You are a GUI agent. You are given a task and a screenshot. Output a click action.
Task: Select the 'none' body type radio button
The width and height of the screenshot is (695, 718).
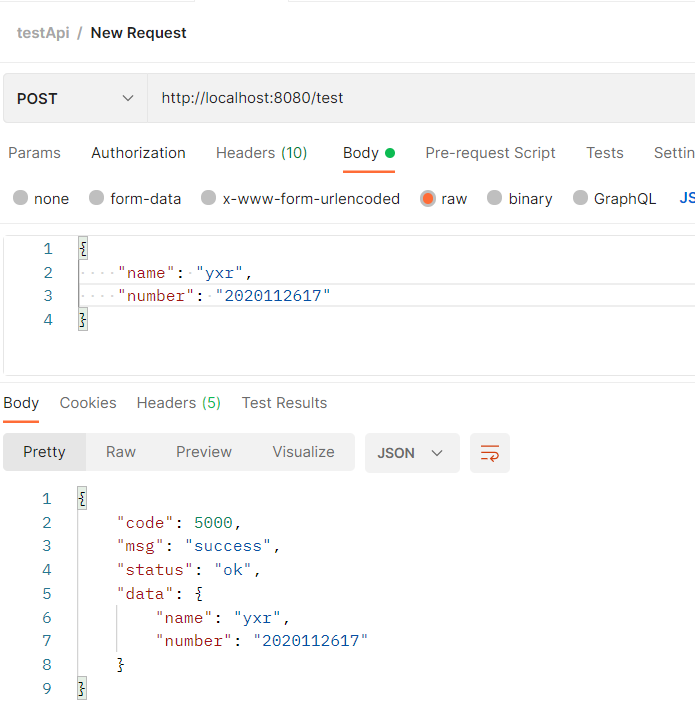coord(21,198)
